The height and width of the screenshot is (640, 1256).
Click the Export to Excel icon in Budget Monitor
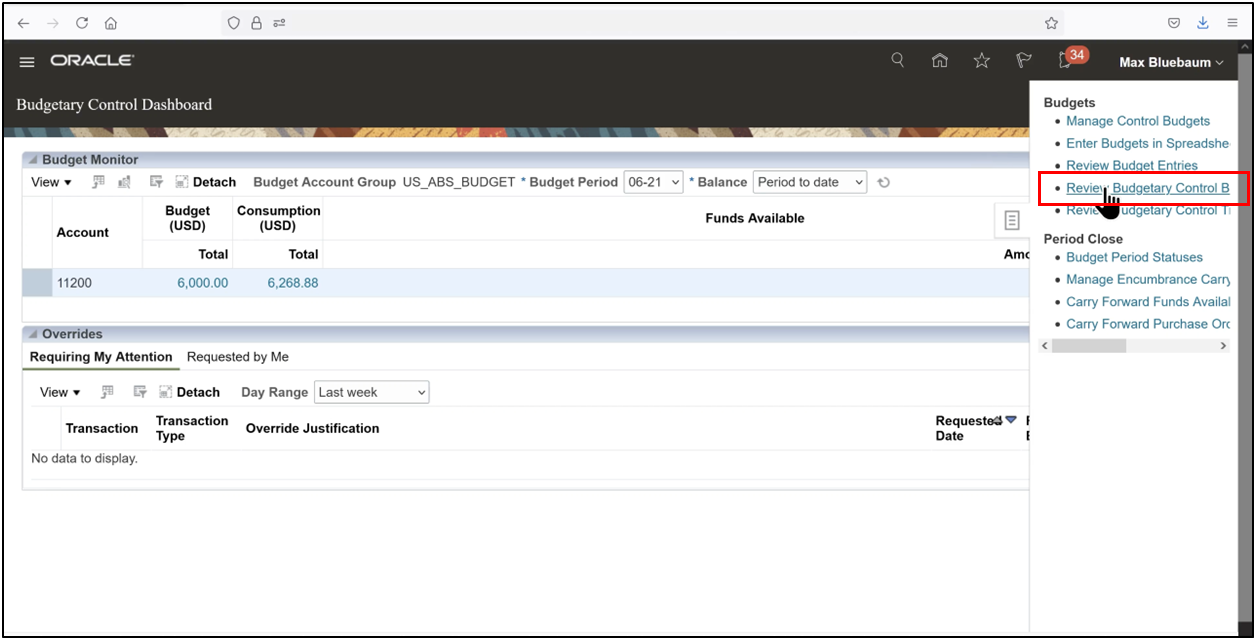click(x=98, y=182)
